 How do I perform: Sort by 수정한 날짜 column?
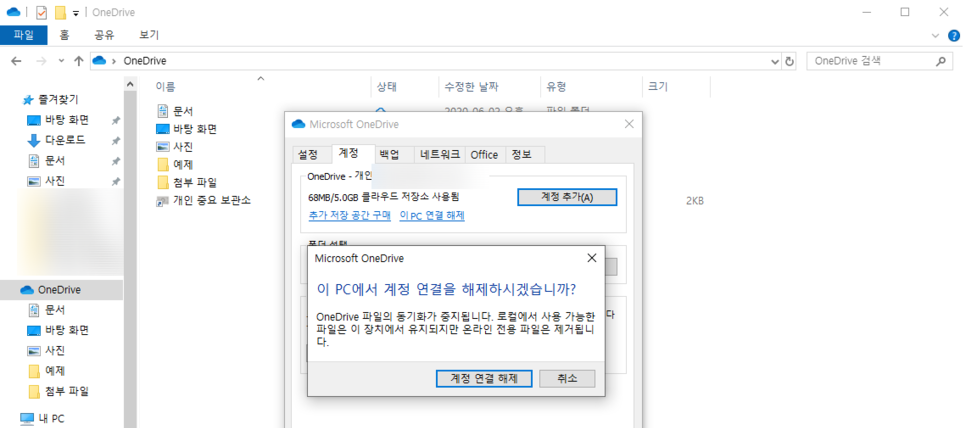click(471, 87)
